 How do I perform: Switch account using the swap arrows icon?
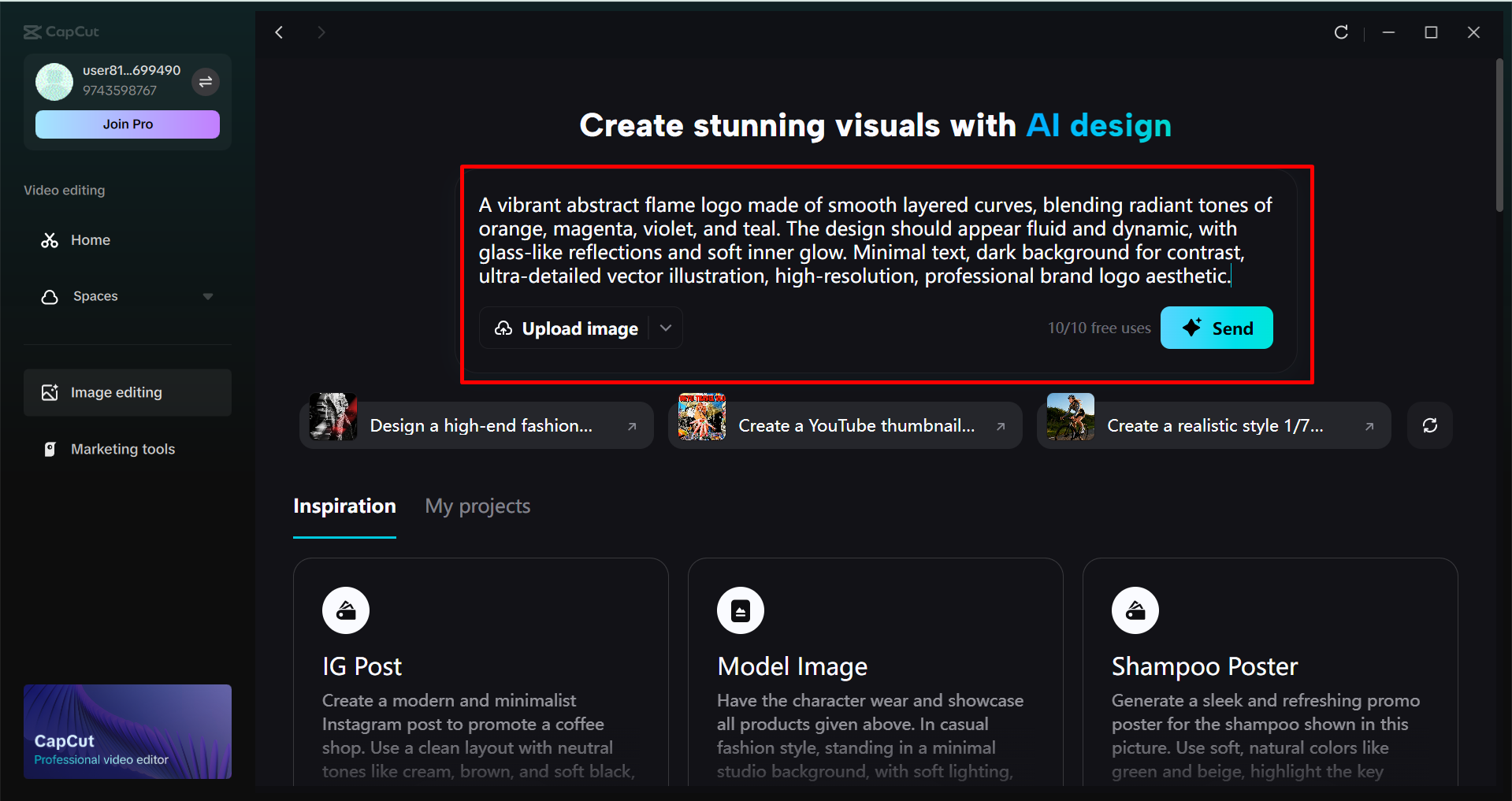tap(206, 81)
